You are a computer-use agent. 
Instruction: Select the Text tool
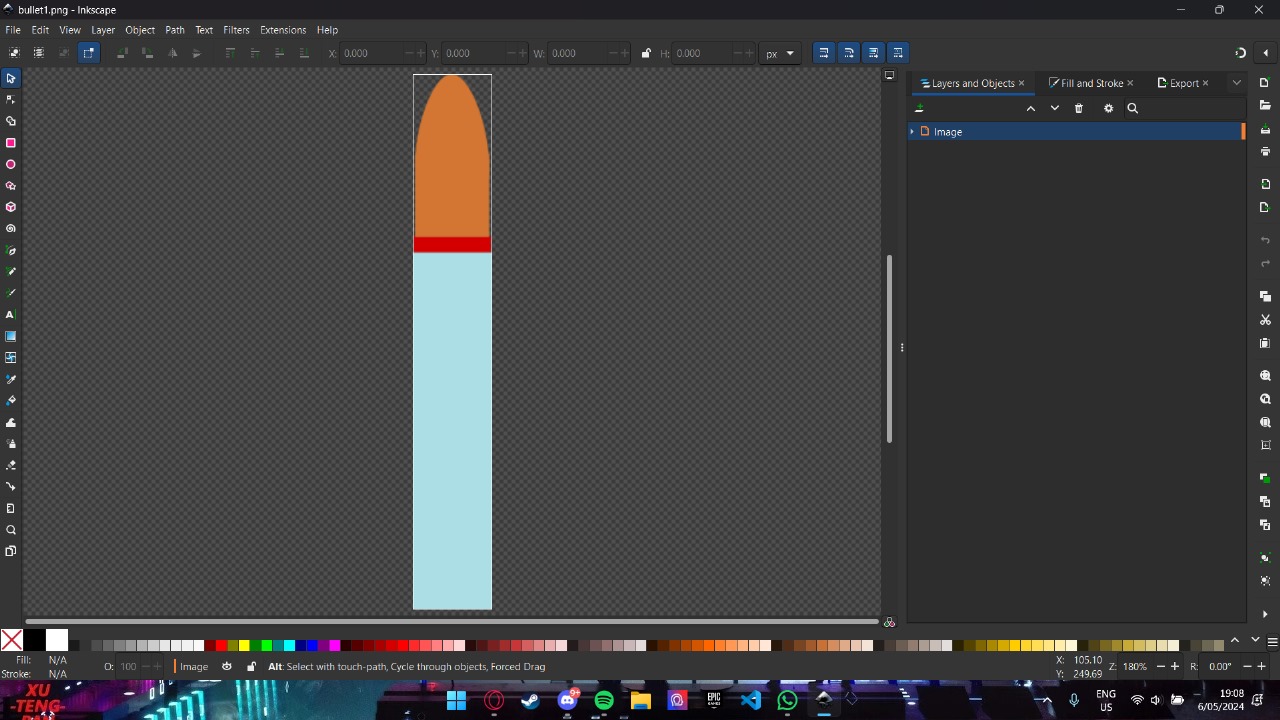pyautogui.click(x=11, y=315)
